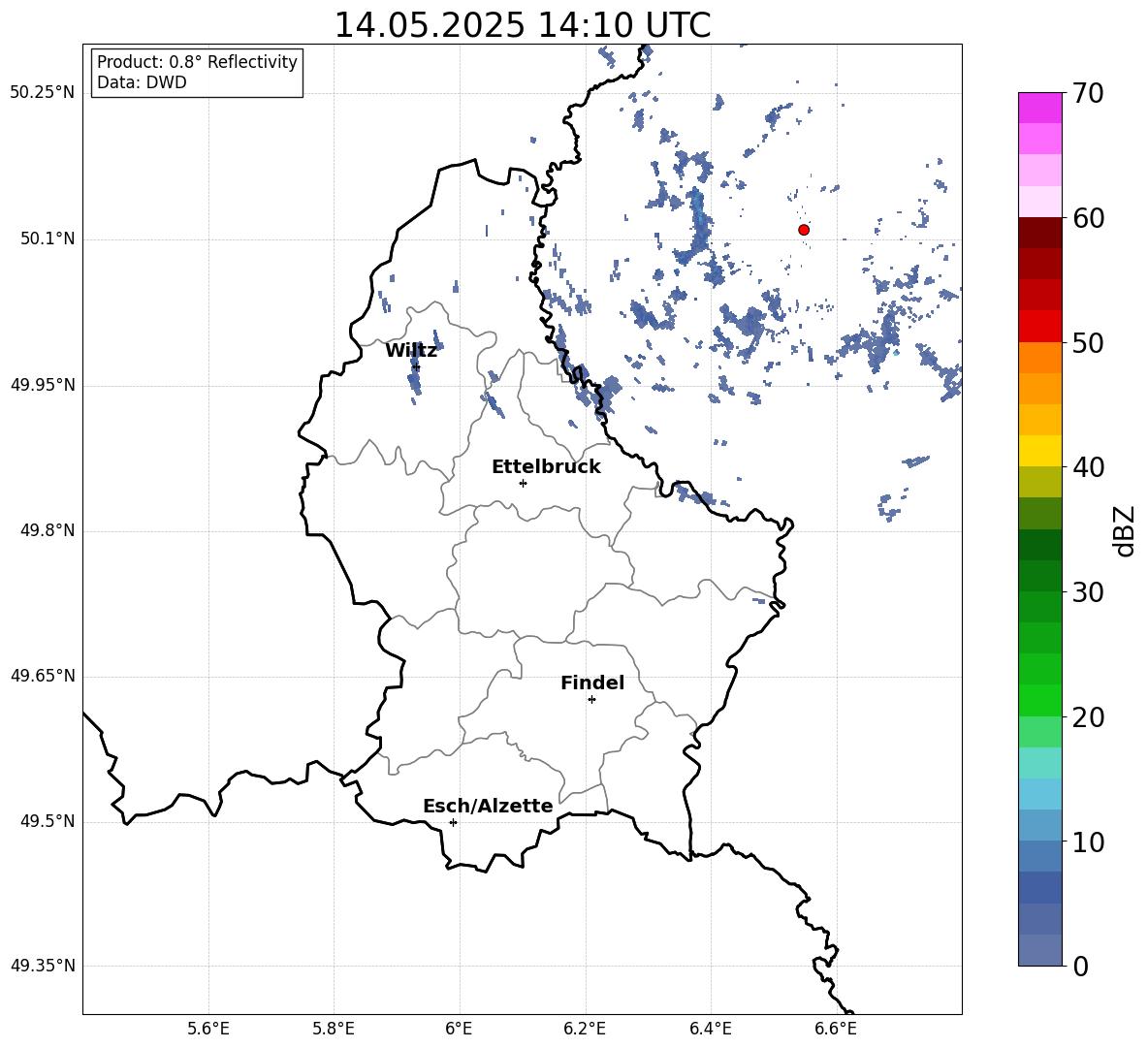This screenshot has width=1148, height=1048.
Task: Click colorbar tick label 20
Action: point(1088,717)
